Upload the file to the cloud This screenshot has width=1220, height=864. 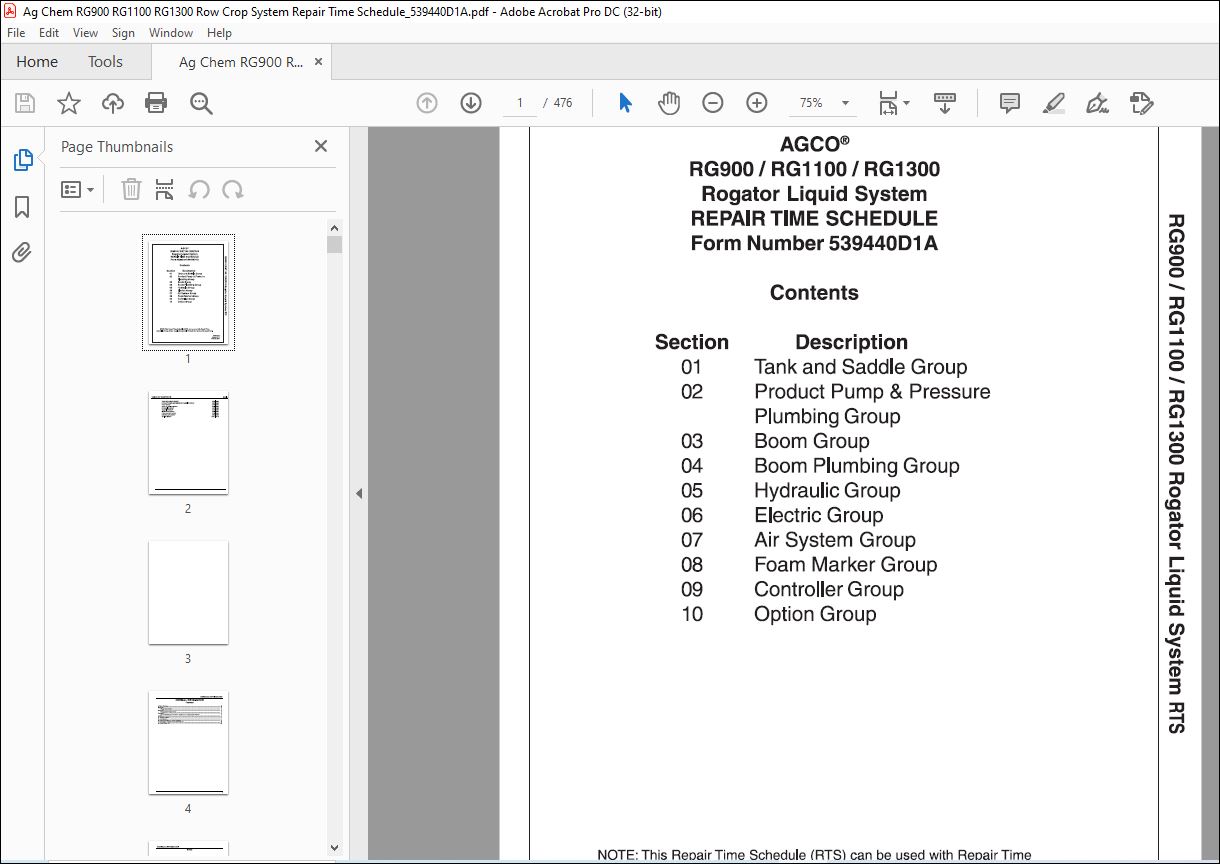pos(113,103)
